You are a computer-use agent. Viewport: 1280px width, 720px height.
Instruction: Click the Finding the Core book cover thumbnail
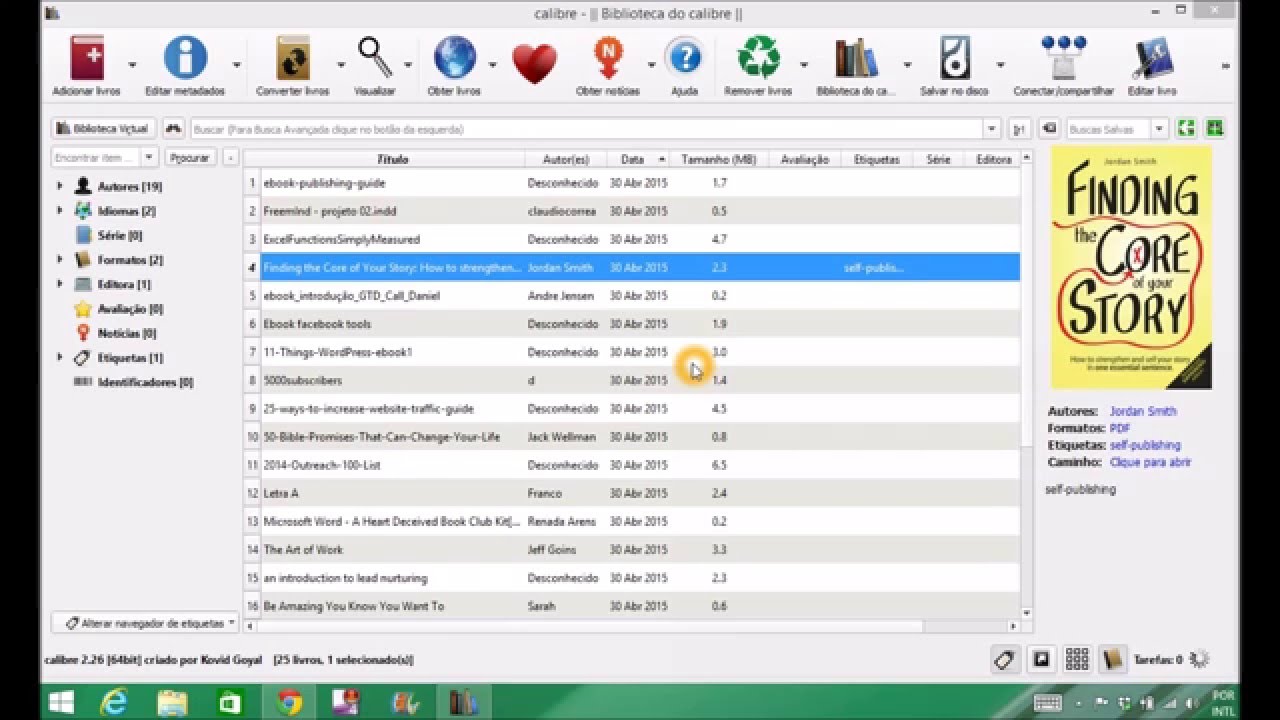point(1131,268)
